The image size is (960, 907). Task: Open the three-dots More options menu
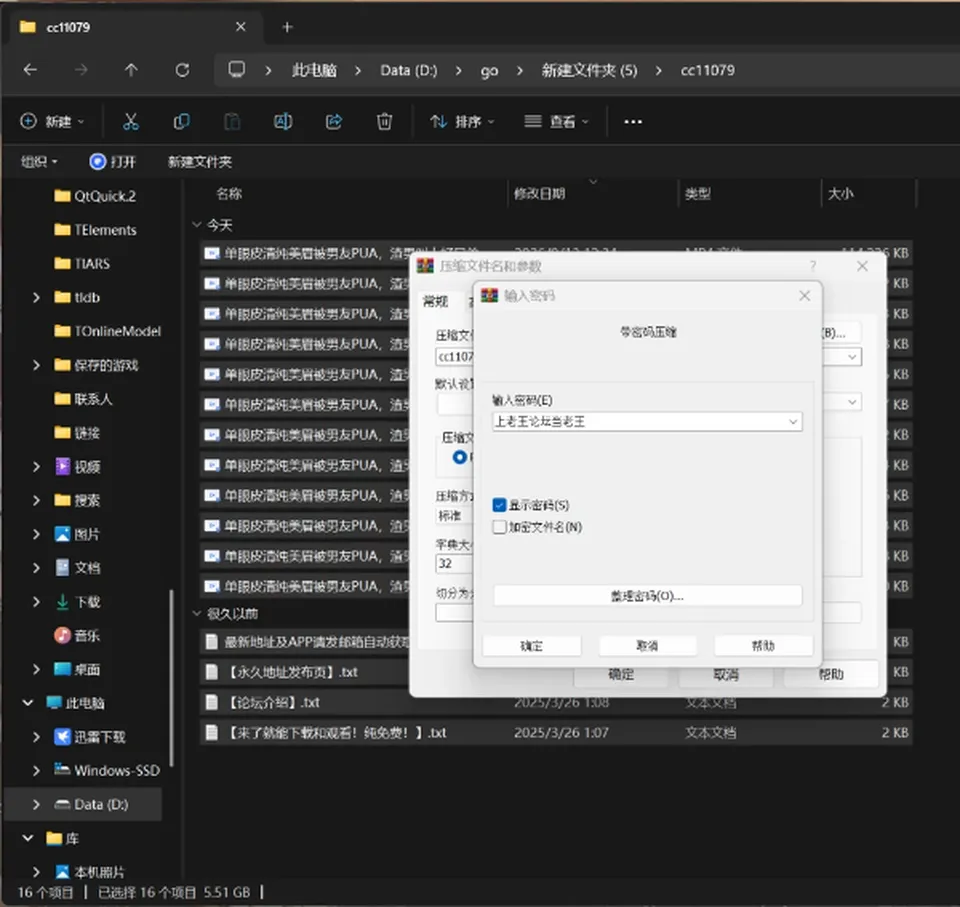[x=632, y=121]
